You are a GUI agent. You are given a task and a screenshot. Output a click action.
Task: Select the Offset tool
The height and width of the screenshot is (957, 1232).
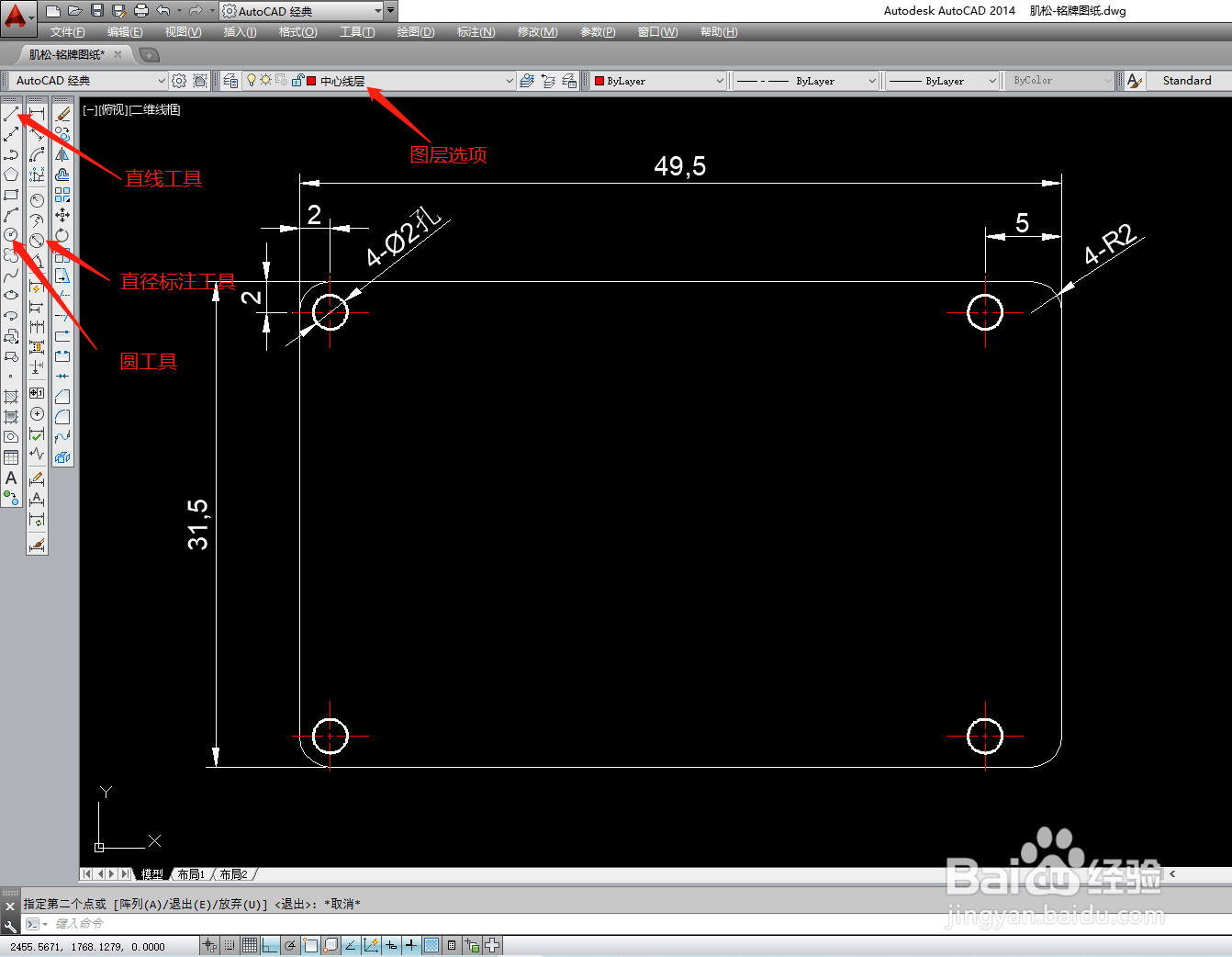[62, 175]
